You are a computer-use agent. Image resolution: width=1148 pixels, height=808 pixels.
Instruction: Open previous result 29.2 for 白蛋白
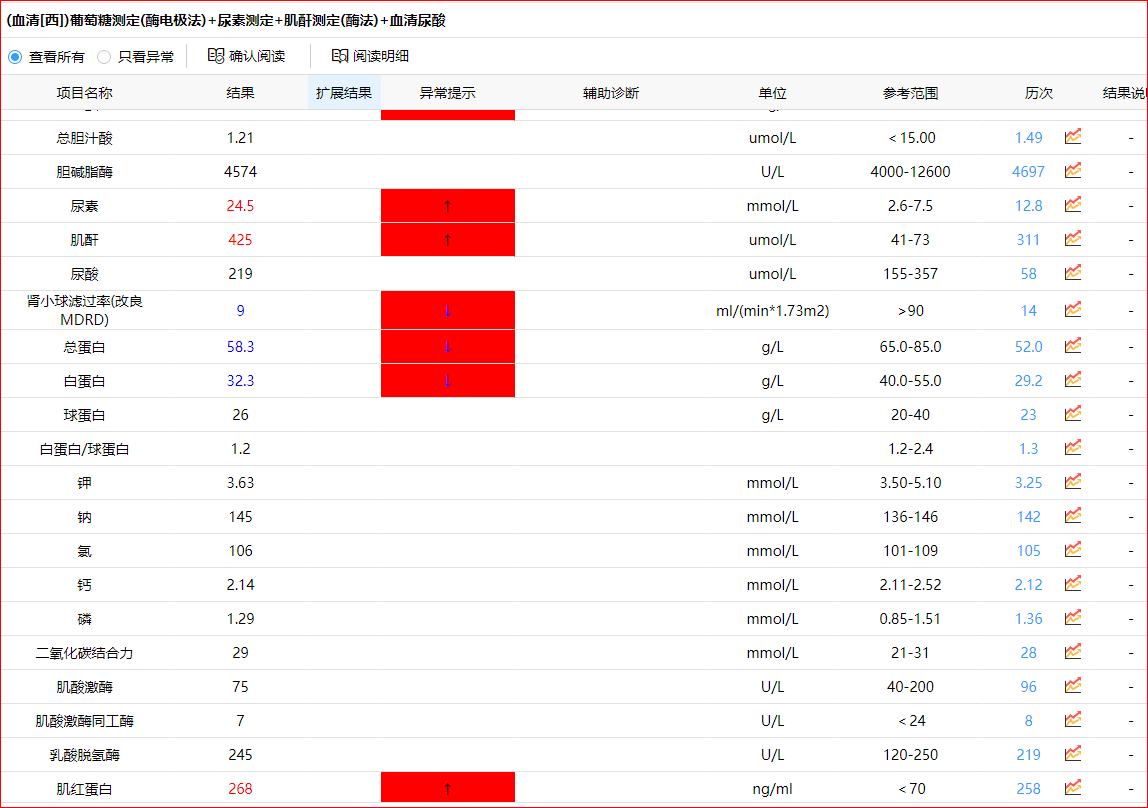click(x=1029, y=381)
